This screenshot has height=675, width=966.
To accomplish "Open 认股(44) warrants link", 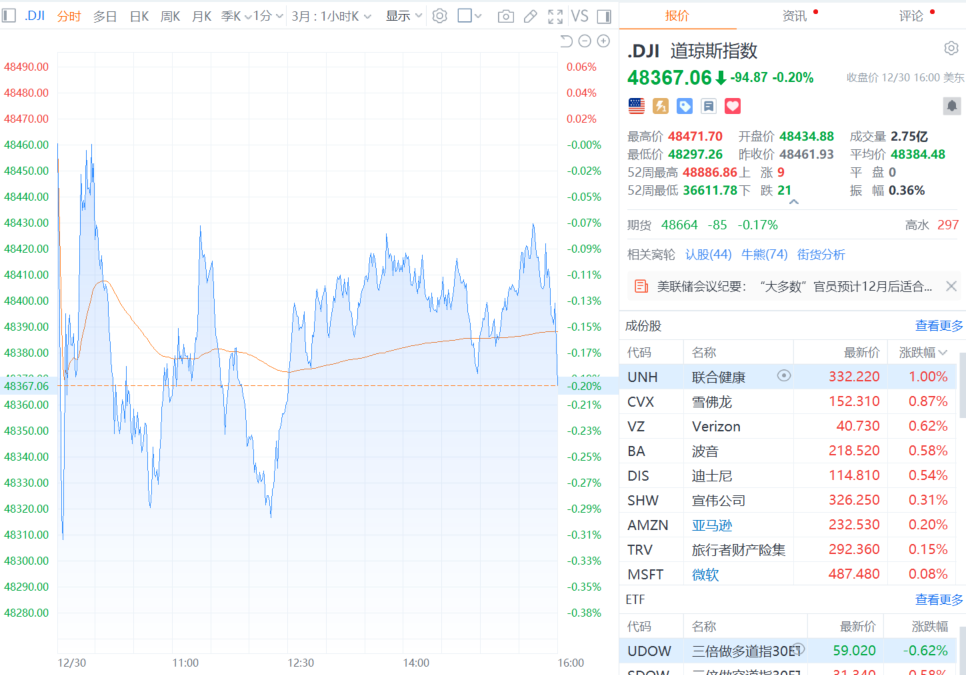I will tap(708, 254).
